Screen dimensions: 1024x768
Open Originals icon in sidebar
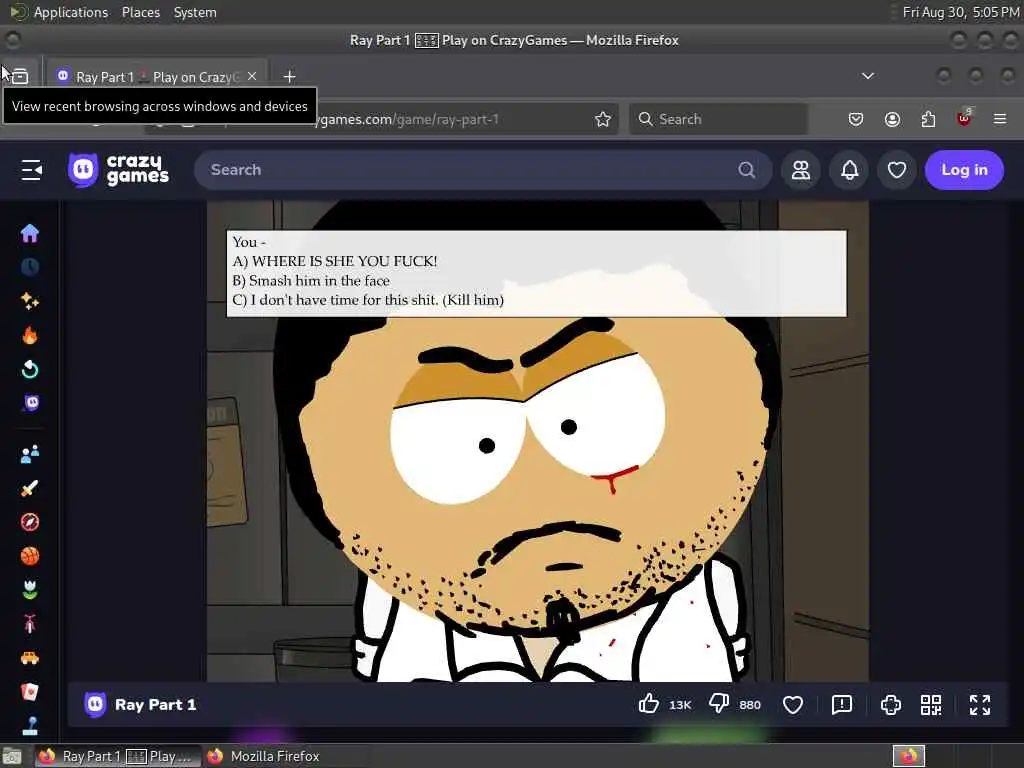[31, 403]
